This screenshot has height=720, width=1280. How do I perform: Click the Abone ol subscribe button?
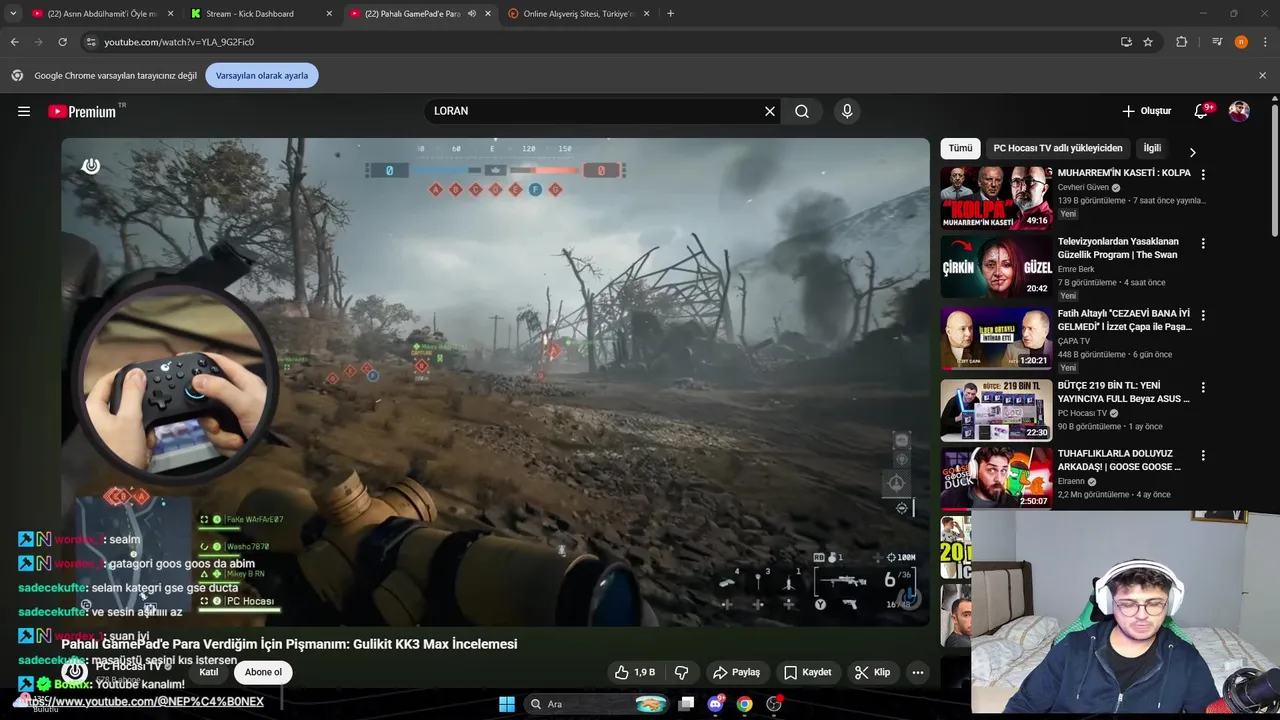[x=263, y=672]
